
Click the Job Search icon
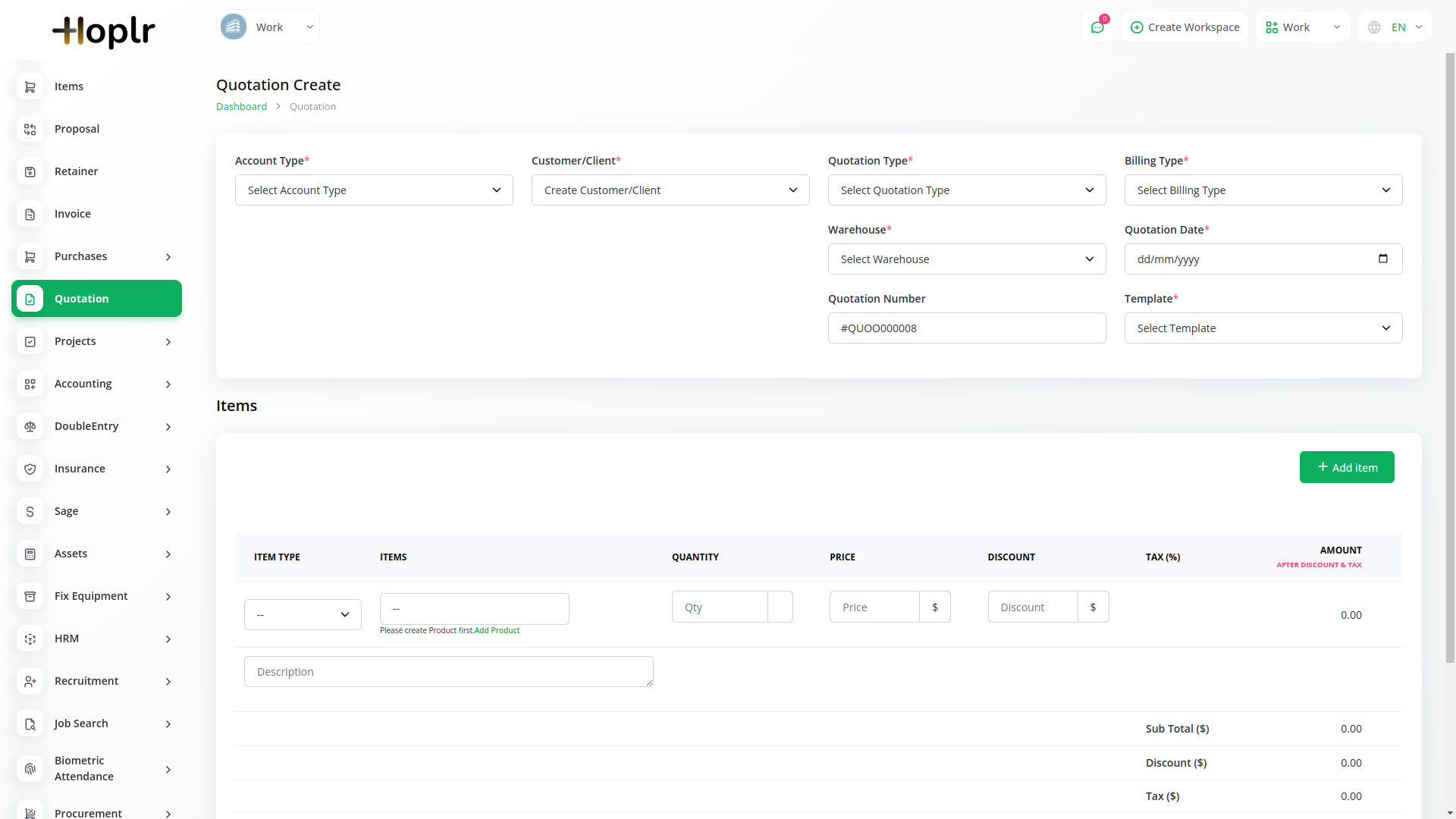coord(30,723)
